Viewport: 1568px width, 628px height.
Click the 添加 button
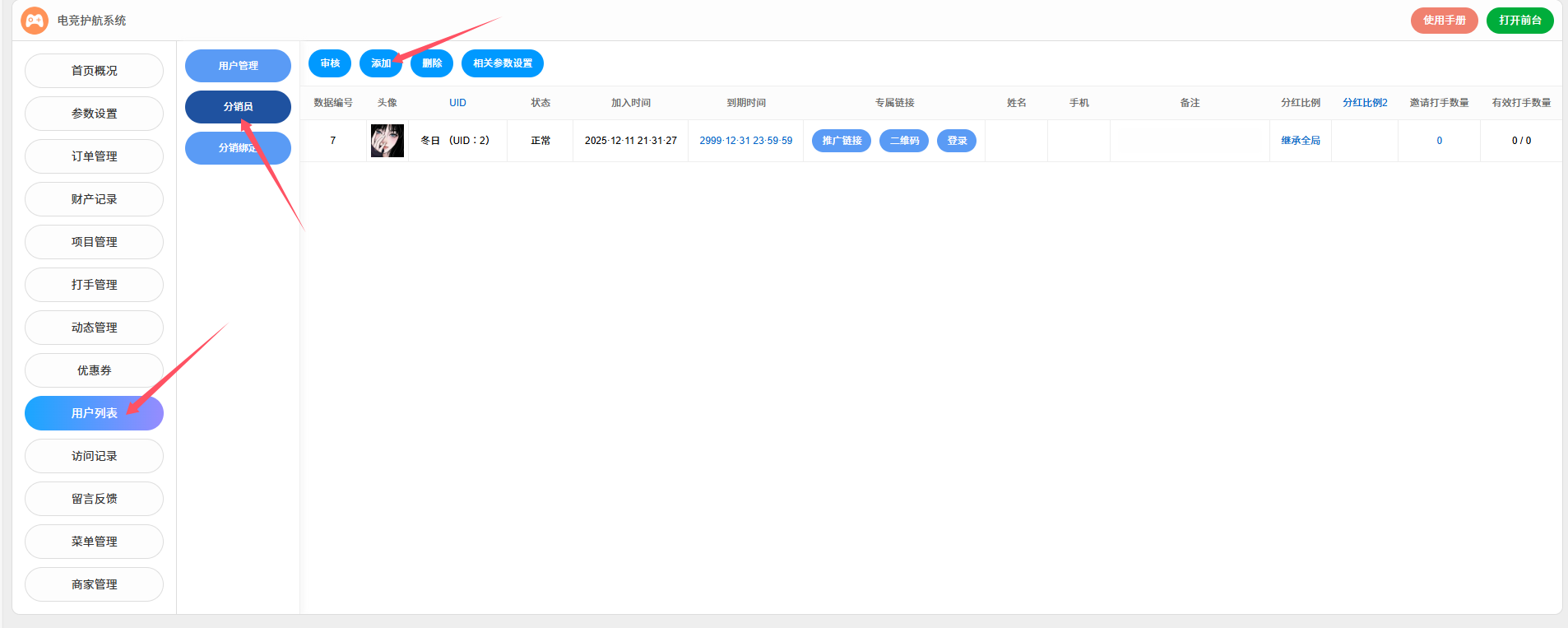click(x=380, y=63)
